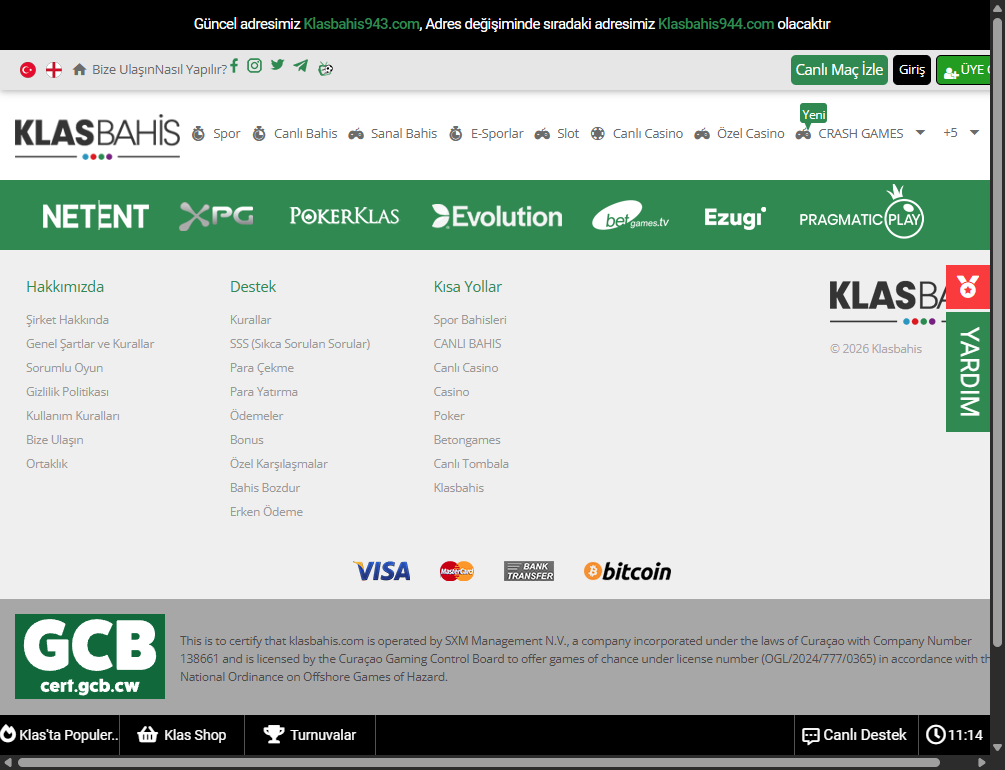1005x770 pixels.
Task: Switch site language to English flag
Action: [54, 69]
